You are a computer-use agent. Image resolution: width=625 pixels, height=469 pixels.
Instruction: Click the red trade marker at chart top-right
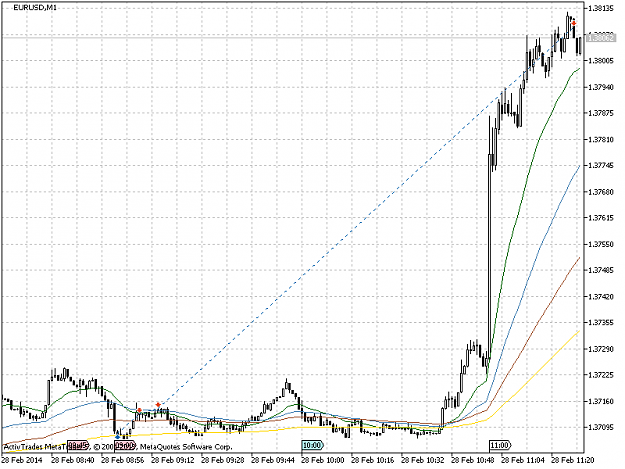coord(574,24)
